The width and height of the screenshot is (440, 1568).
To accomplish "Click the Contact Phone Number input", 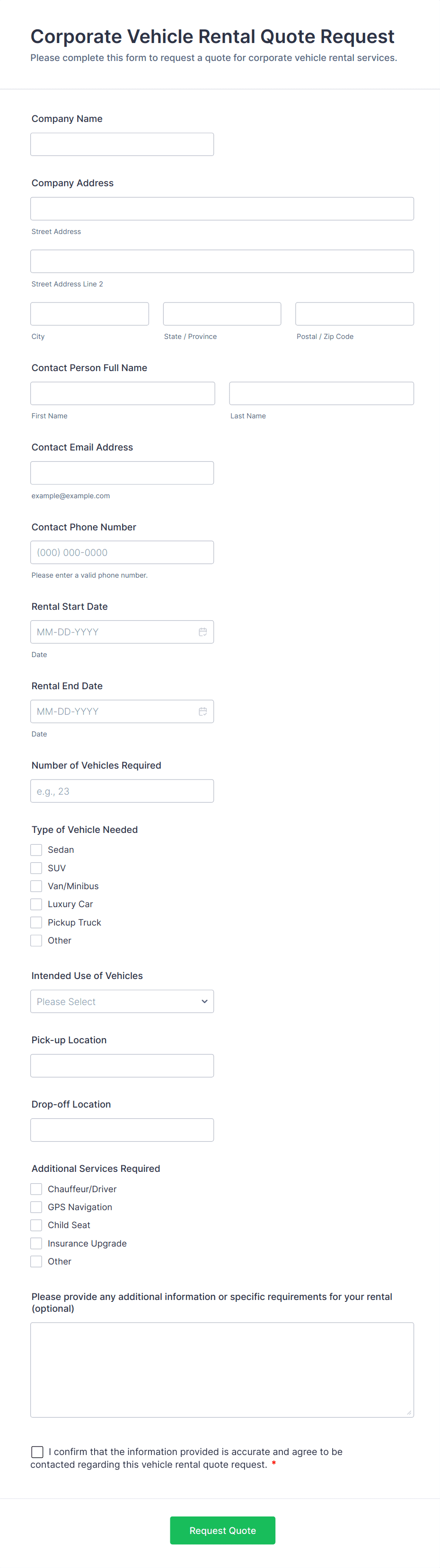I will 122,553.
